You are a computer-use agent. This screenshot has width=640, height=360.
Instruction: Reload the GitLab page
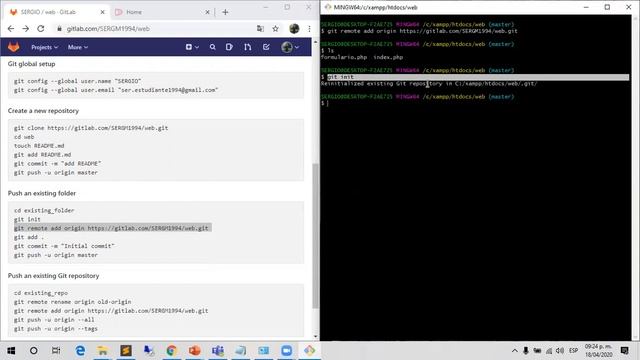pos(40,29)
